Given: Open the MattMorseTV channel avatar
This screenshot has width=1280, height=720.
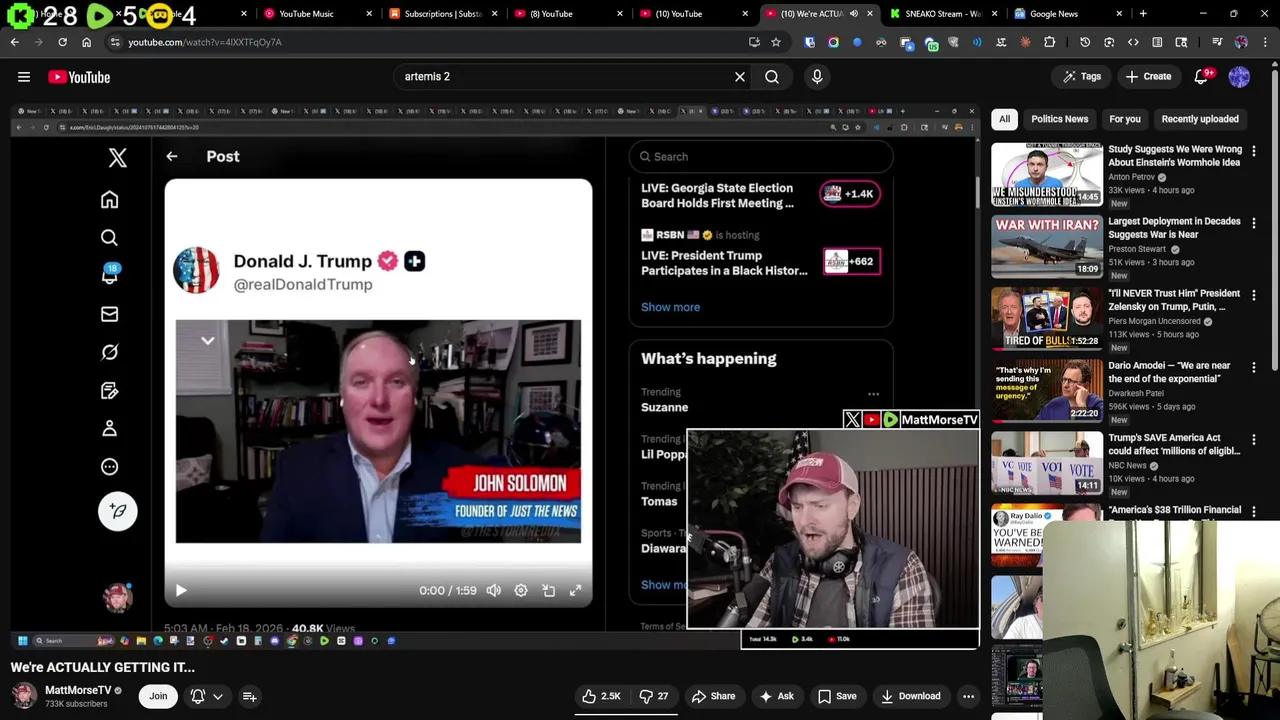Looking at the screenshot, I should click(24, 696).
